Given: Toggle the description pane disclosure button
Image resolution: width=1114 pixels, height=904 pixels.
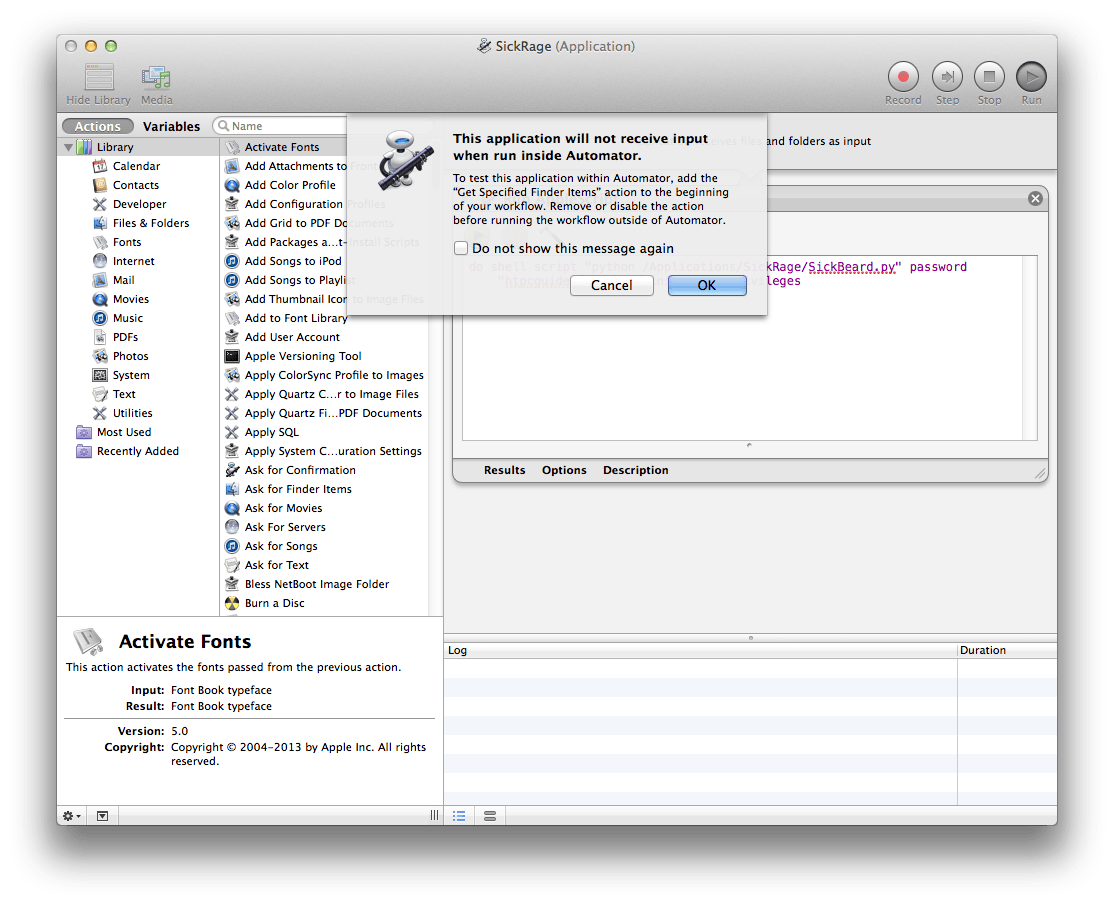Looking at the screenshot, I should (102, 815).
